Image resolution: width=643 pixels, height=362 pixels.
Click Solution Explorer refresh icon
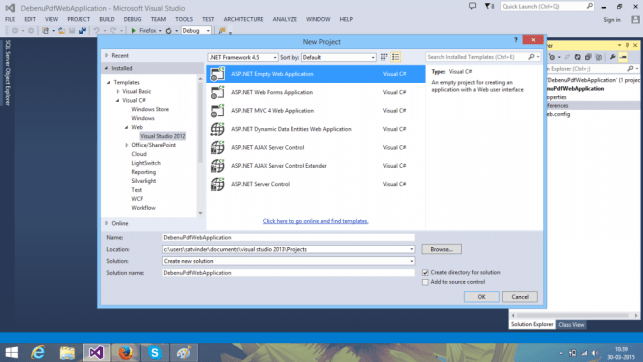click(x=577, y=57)
